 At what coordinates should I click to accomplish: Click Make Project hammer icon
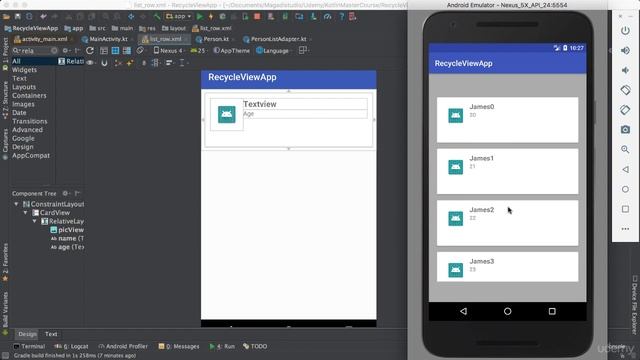[157, 17]
